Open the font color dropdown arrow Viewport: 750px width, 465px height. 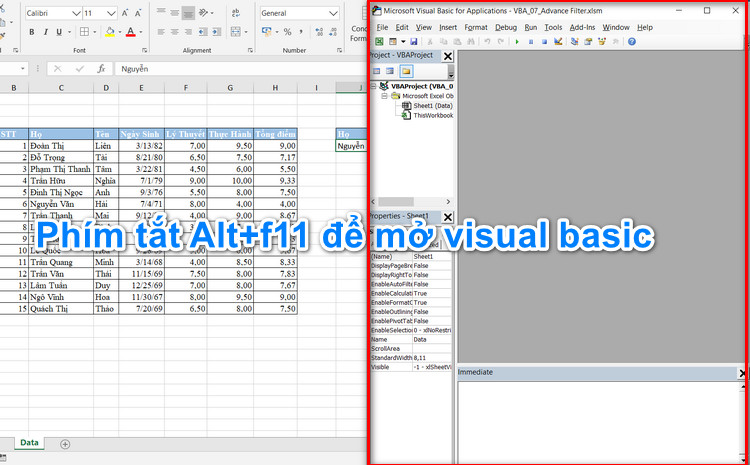click(x=141, y=32)
